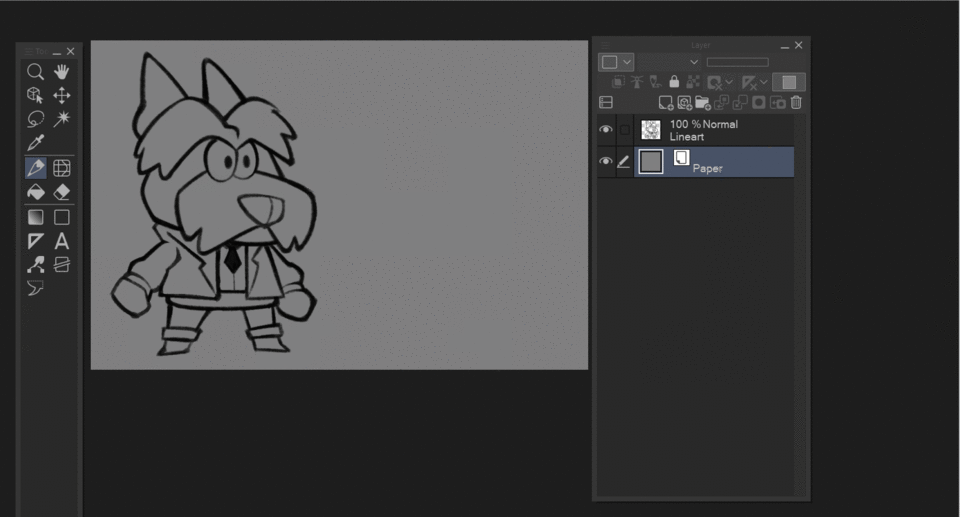Open the blending mode dropdown

point(669,62)
